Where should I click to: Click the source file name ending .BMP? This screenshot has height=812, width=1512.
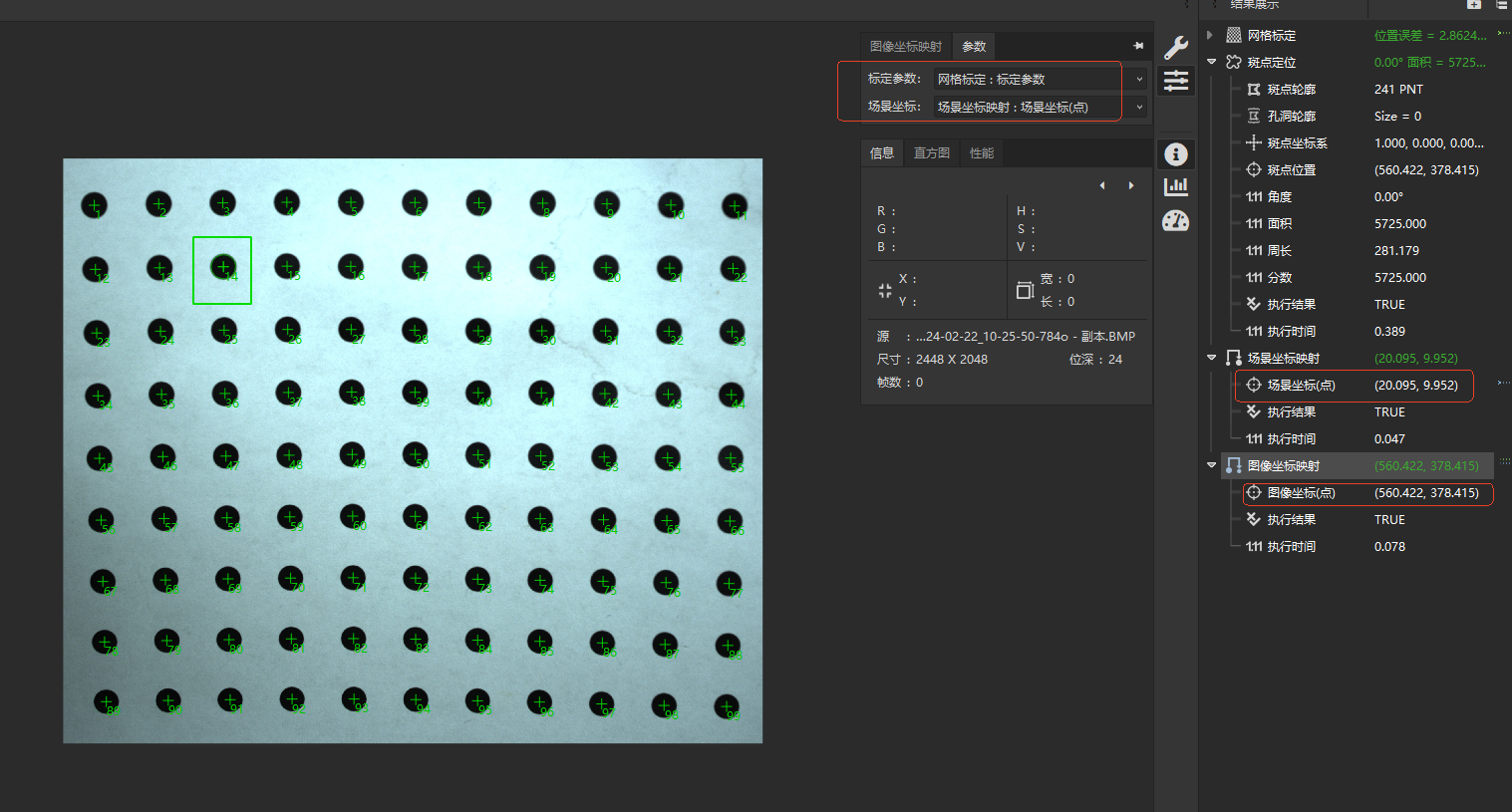[x=1026, y=336]
